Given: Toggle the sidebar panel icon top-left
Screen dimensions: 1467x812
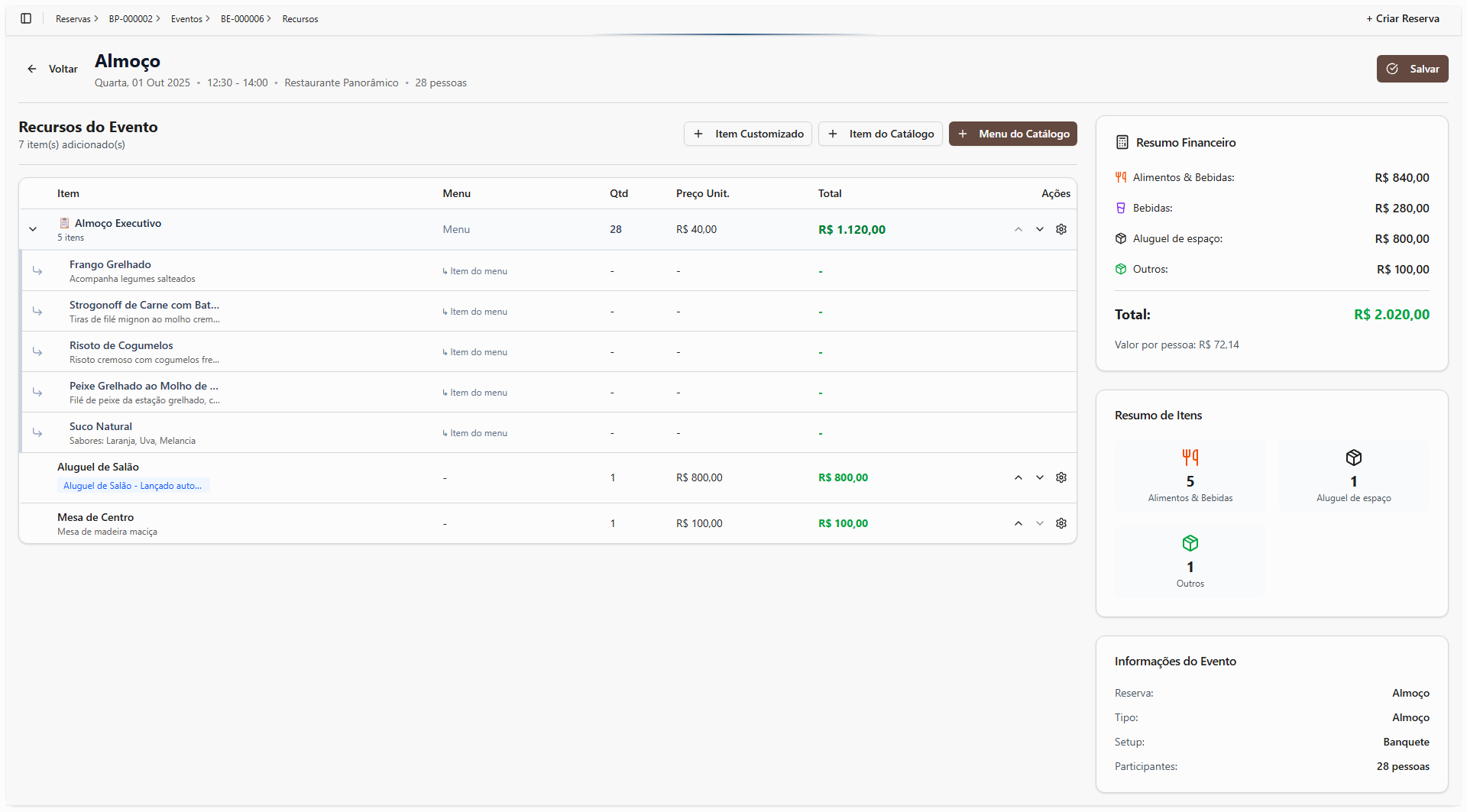Looking at the screenshot, I should [x=25, y=18].
